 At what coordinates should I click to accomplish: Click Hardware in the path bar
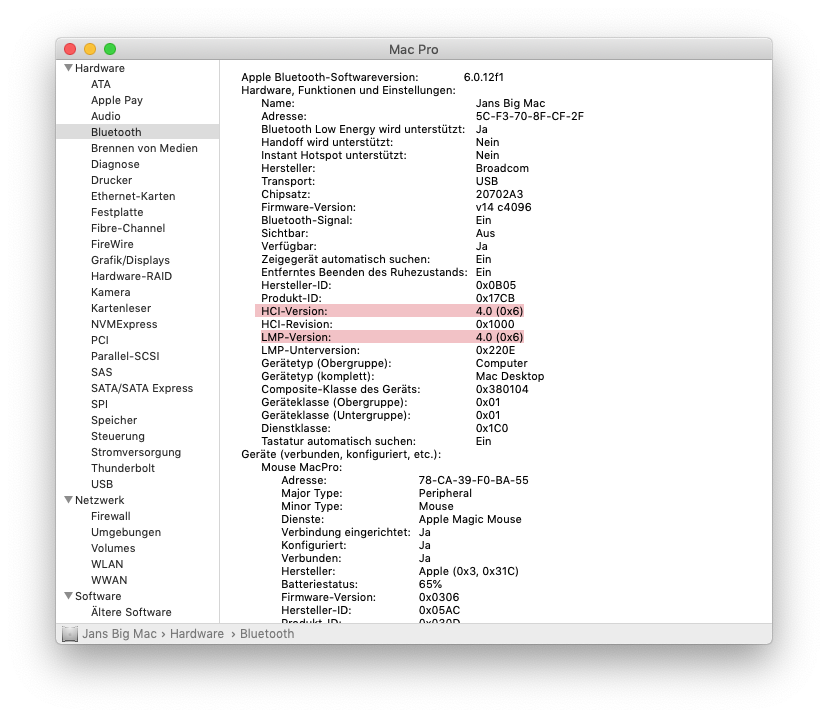coord(198,633)
